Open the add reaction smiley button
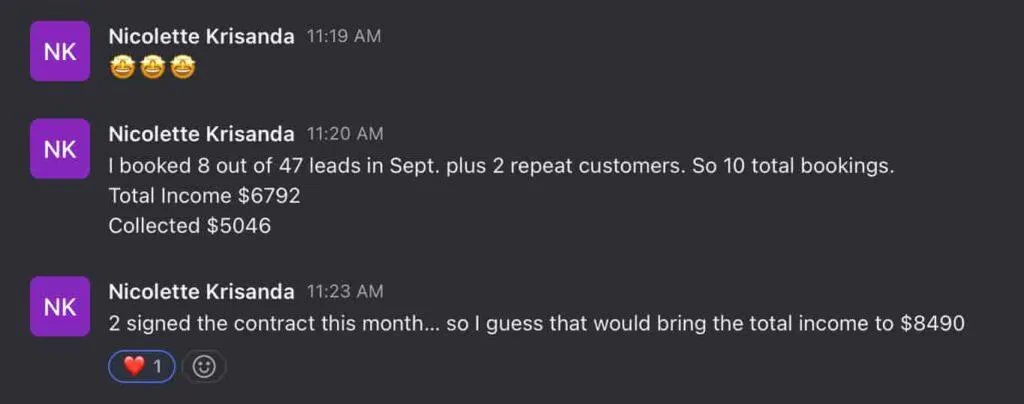Image resolution: width=1024 pixels, height=404 pixels. pos(204,367)
